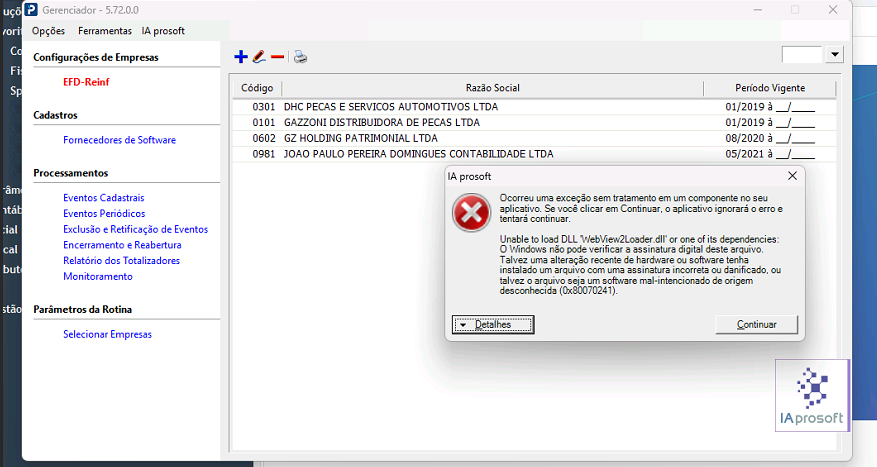Open the IA prosoft logo widget
The image size is (877, 467).
(812, 395)
